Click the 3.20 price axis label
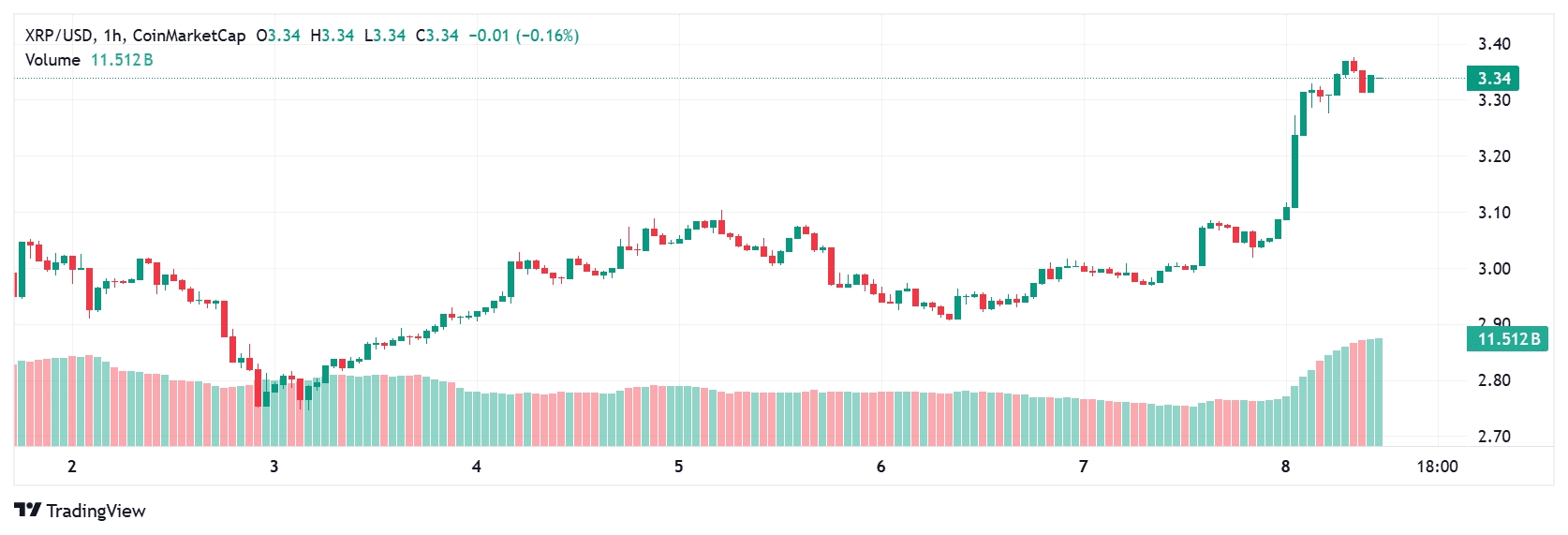Viewport: 1568px width, 535px height. click(x=1494, y=156)
